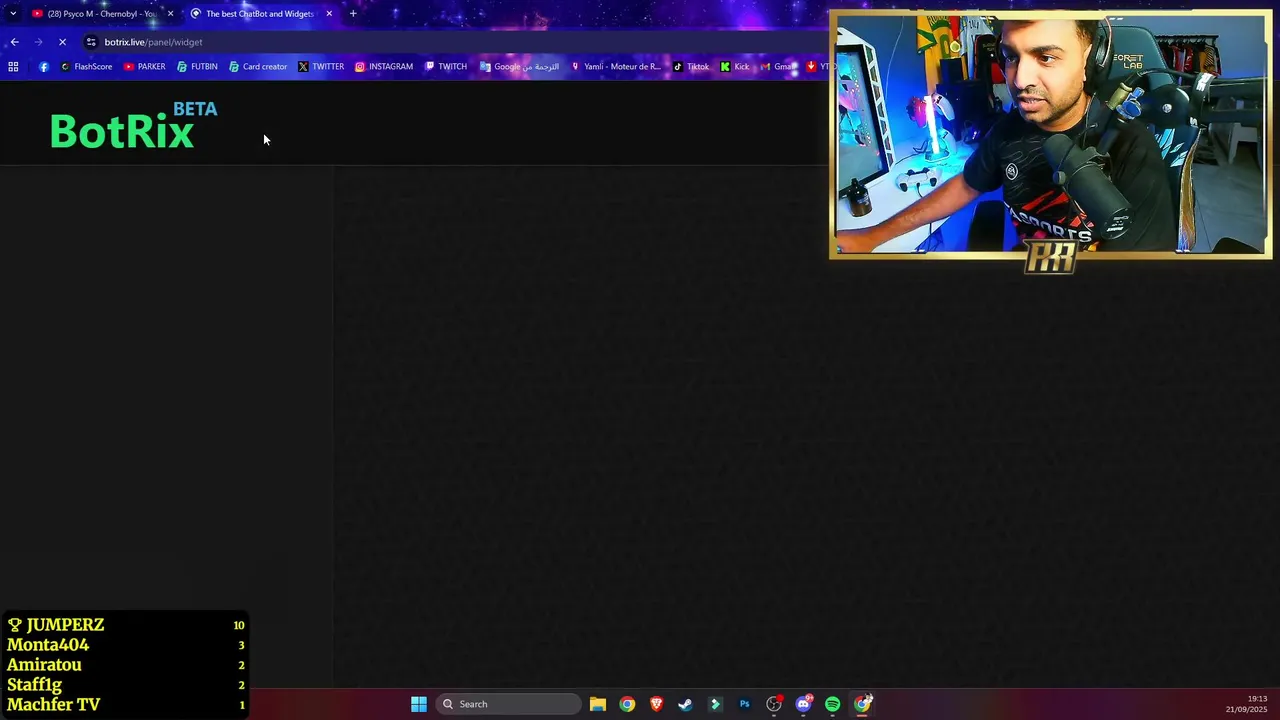
Task: Open the Kick bookmark
Action: point(735,67)
